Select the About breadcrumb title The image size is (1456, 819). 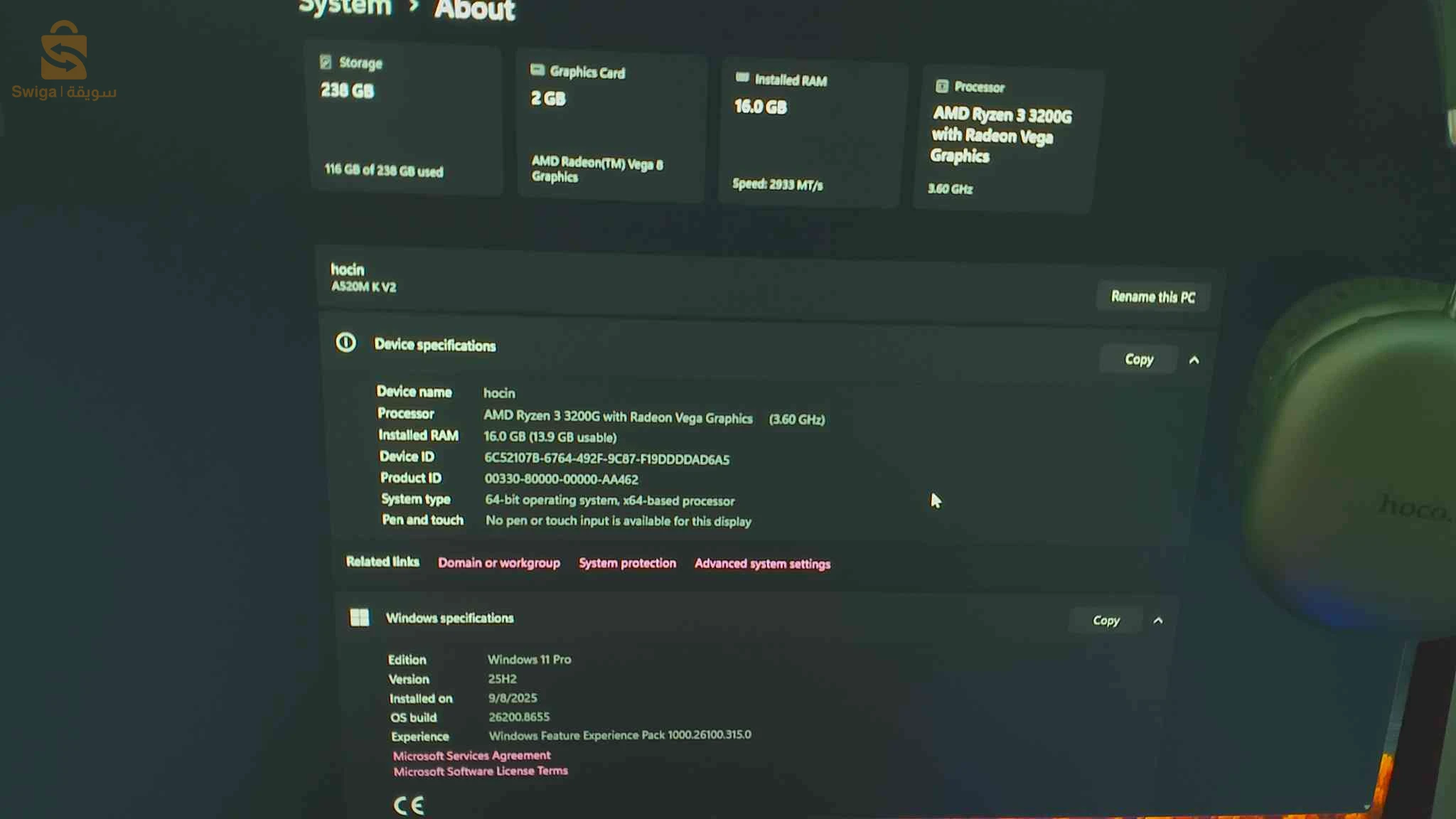point(474,10)
